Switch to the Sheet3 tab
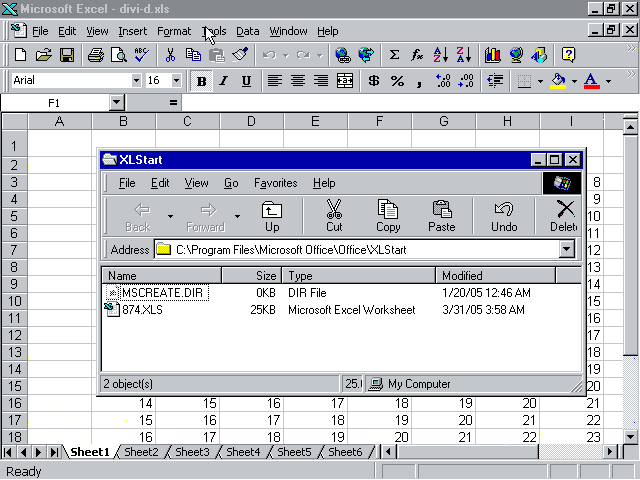640x480 pixels. (x=192, y=452)
